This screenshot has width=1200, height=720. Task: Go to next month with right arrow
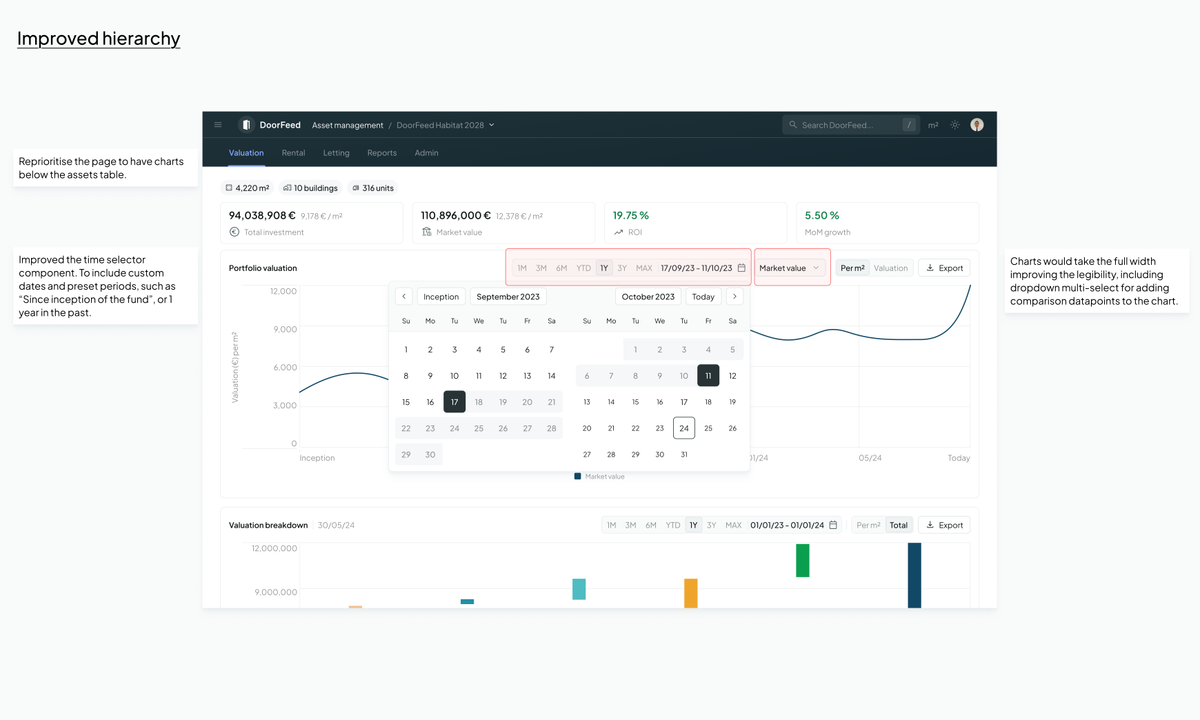(x=735, y=297)
